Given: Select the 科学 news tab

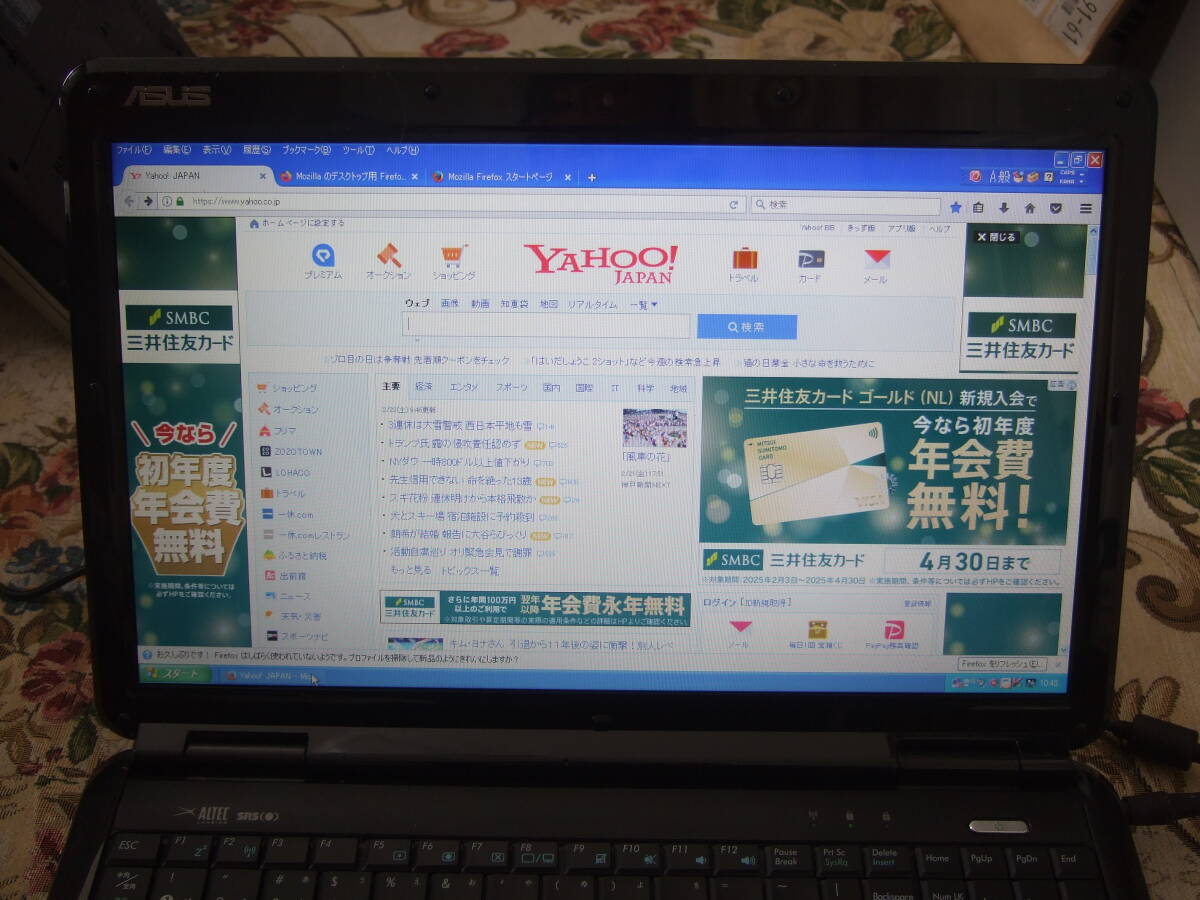Looking at the screenshot, I should click(x=646, y=387).
